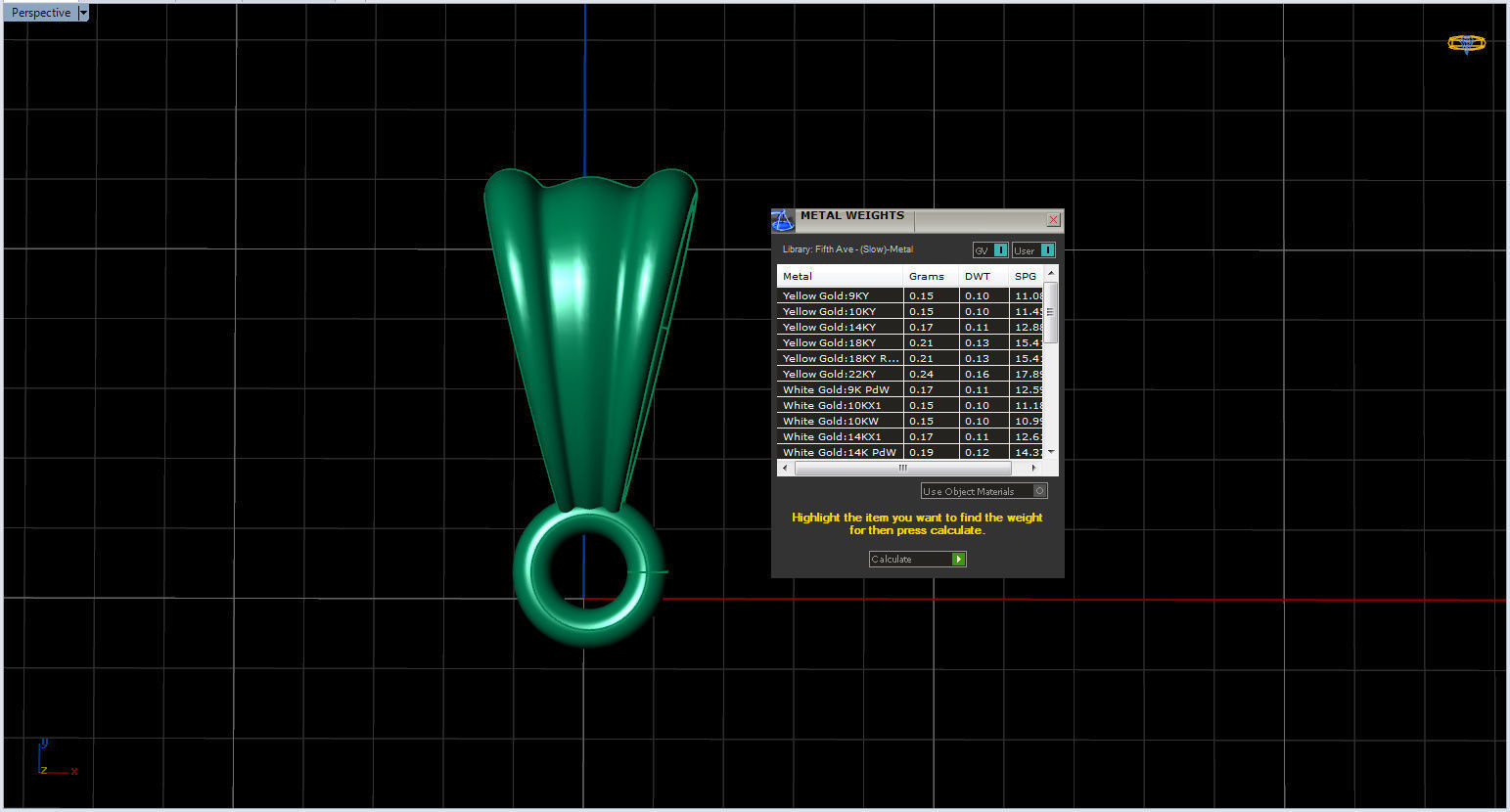
Task: Open the Perspective viewport dropdown arrow
Action: pos(83,13)
